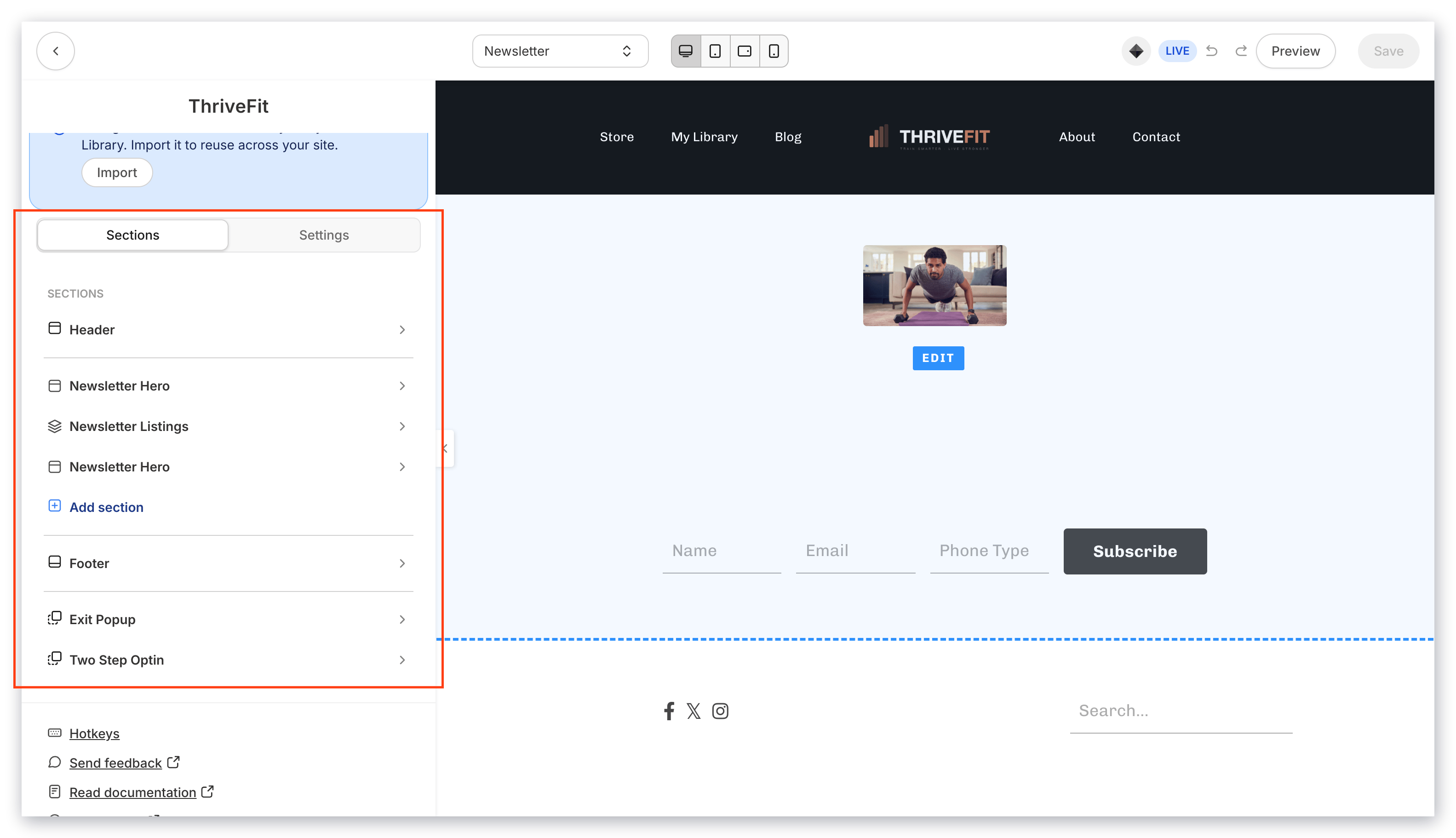Screen dimensions: 1456x838
Task: Select the push-up workout image
Action: [x=934, y=286]
